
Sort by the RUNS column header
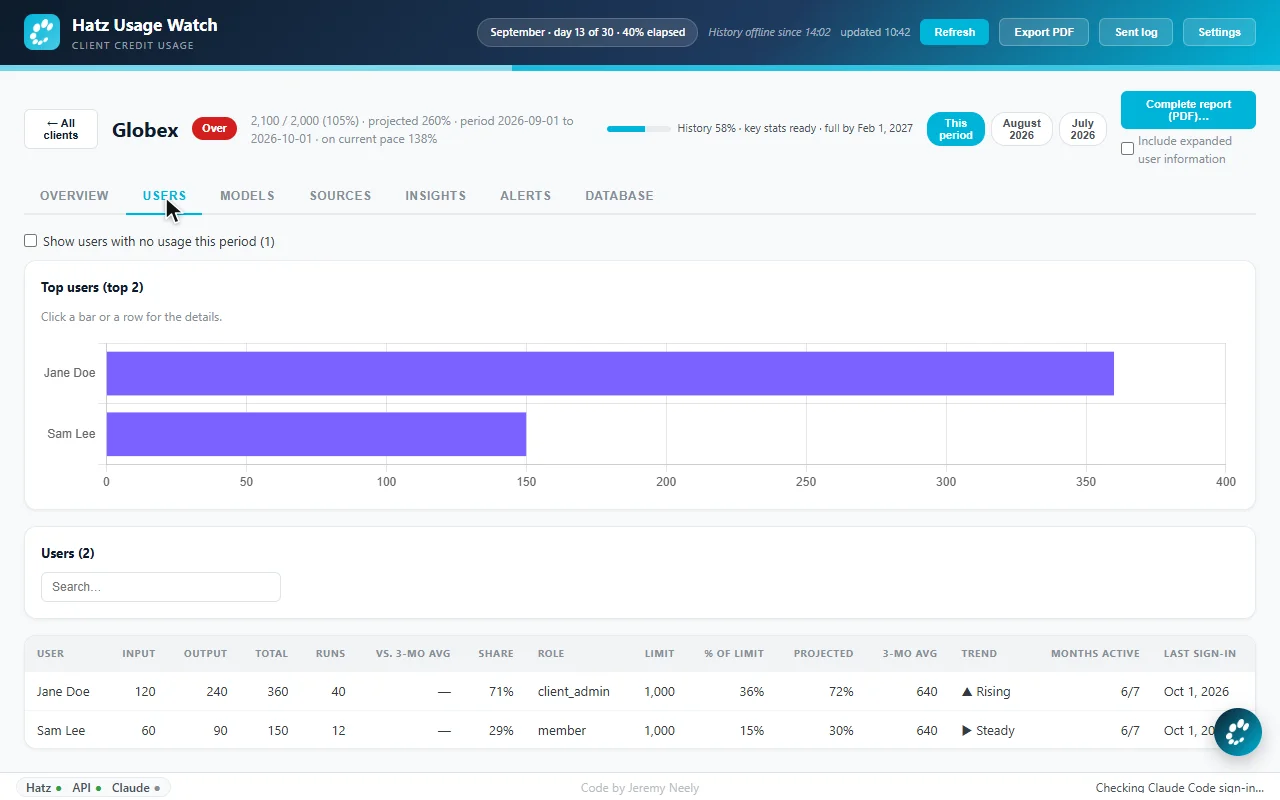click(330, 654)
